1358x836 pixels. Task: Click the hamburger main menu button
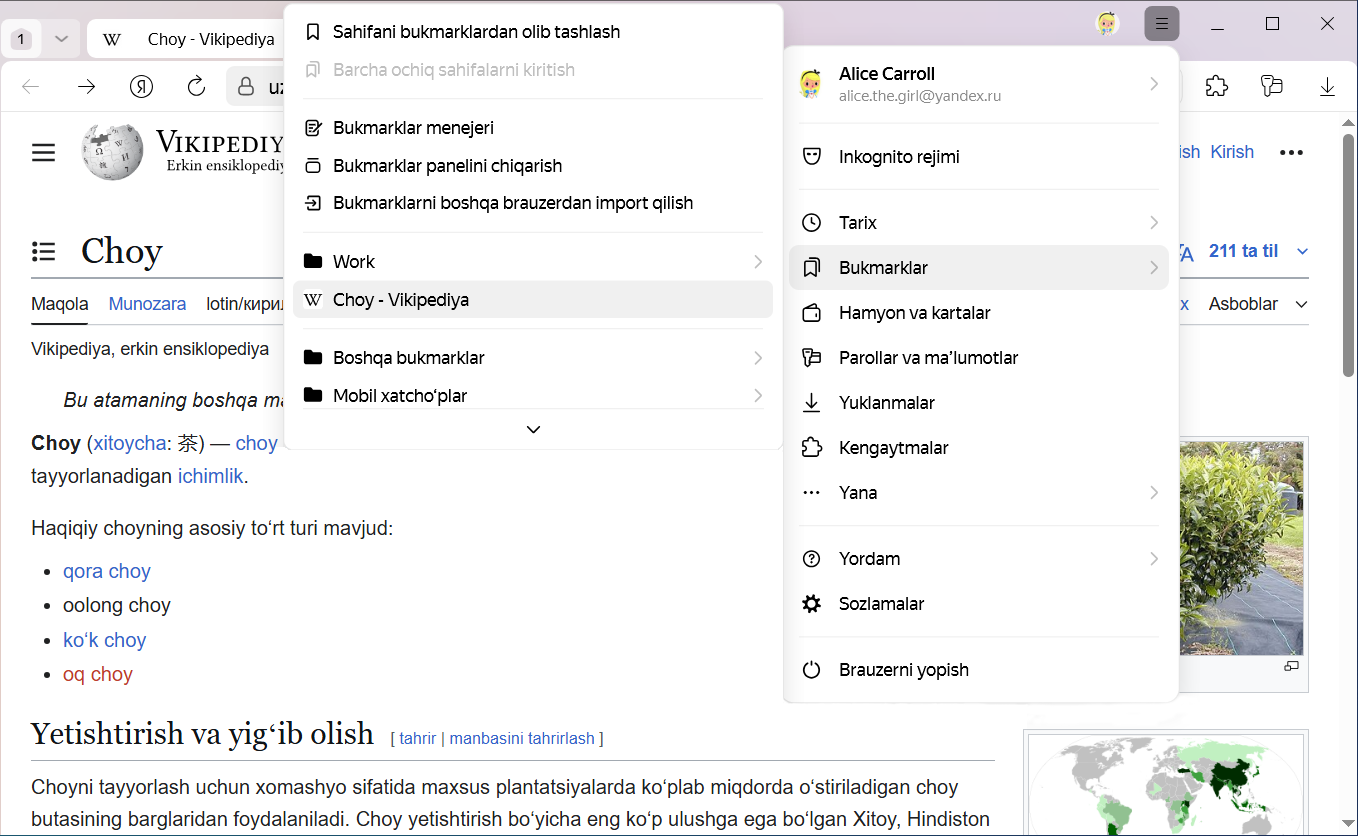[x=1161, y=24]
